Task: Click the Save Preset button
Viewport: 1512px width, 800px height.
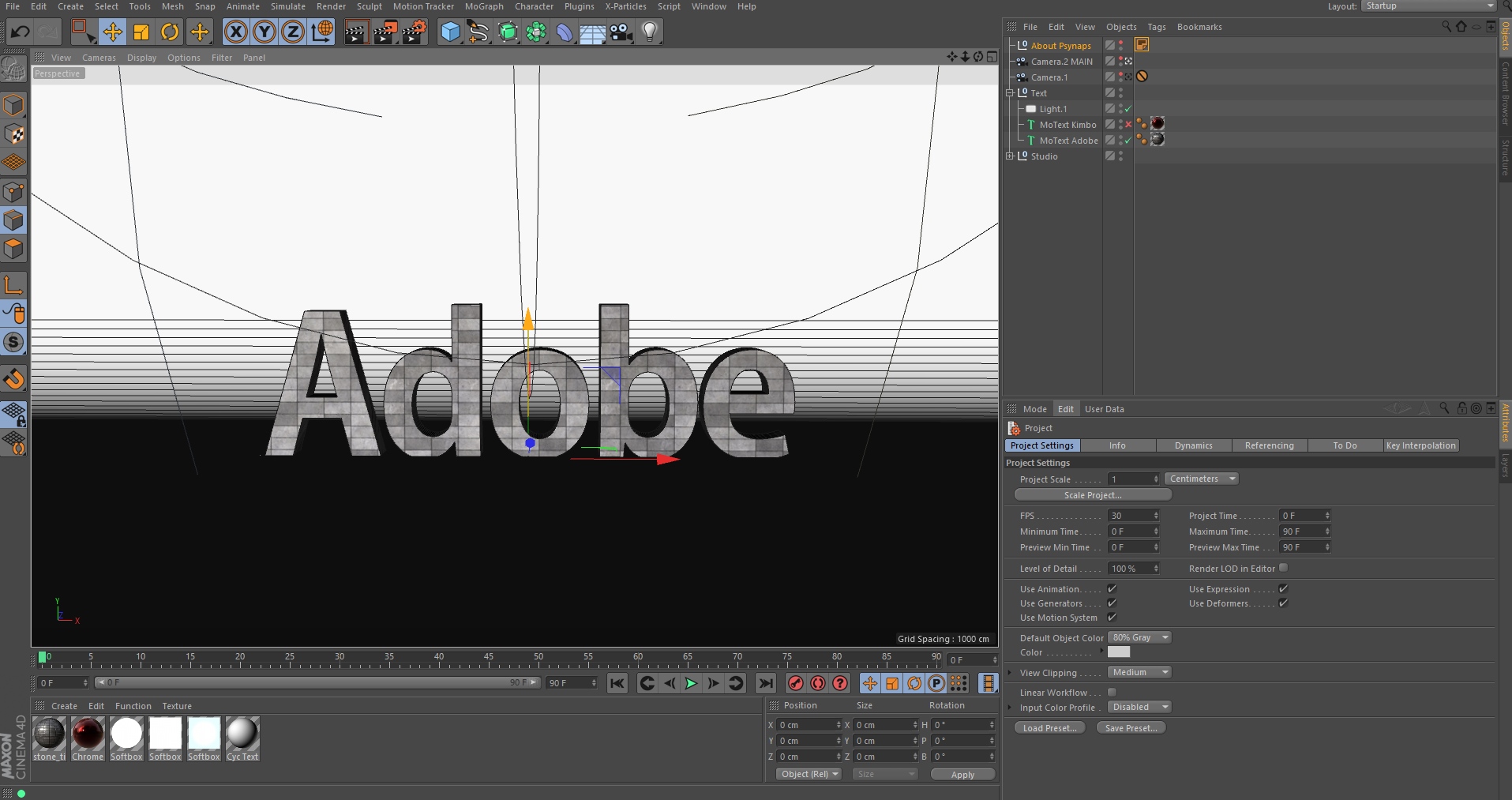Action: click(1131, 728)
